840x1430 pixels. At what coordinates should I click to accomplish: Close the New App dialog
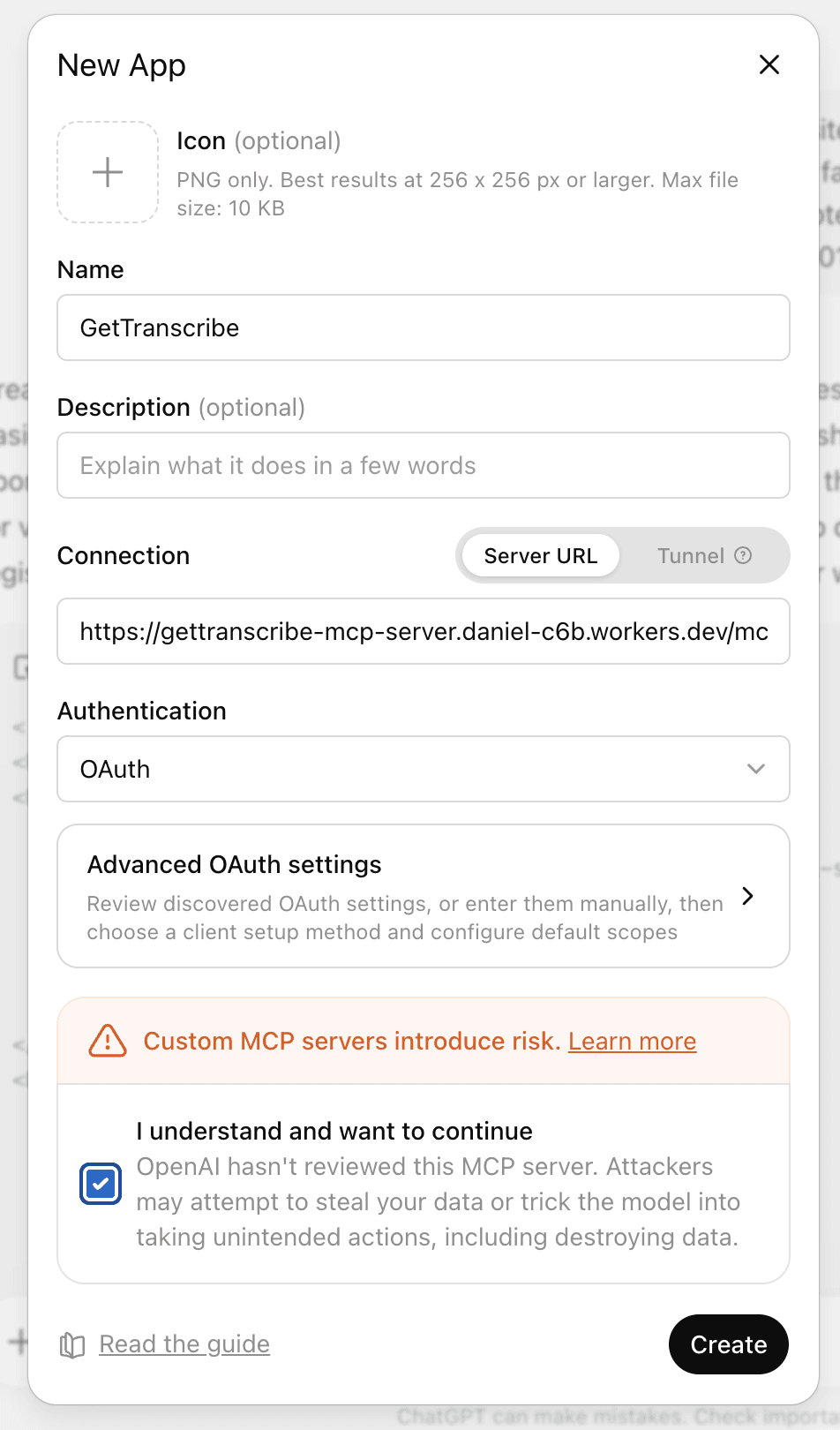tap(769, 64)
